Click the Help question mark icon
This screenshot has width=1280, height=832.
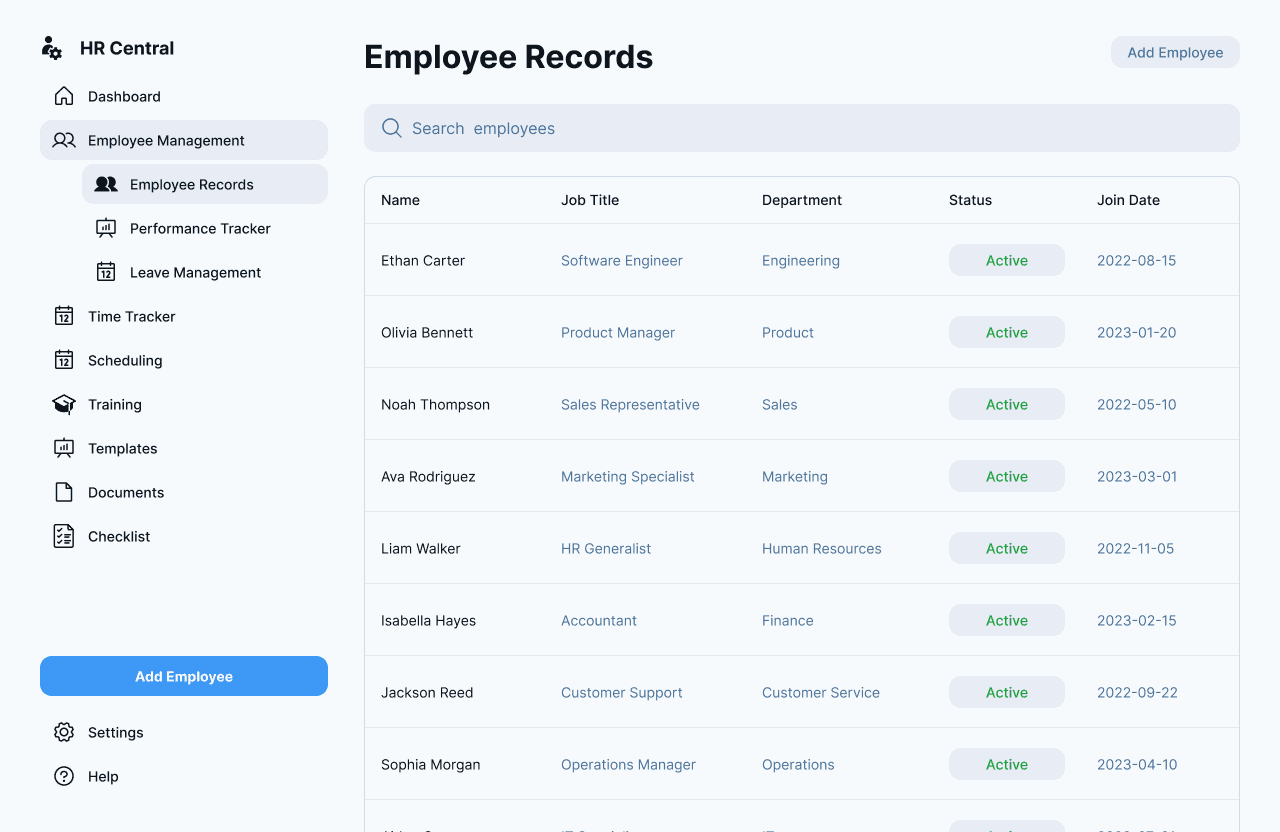[x=64, y=776]
